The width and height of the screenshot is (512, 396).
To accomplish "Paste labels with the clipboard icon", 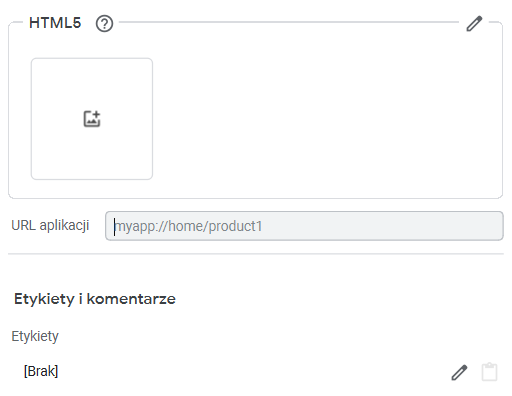I will [x=489, y=372].
